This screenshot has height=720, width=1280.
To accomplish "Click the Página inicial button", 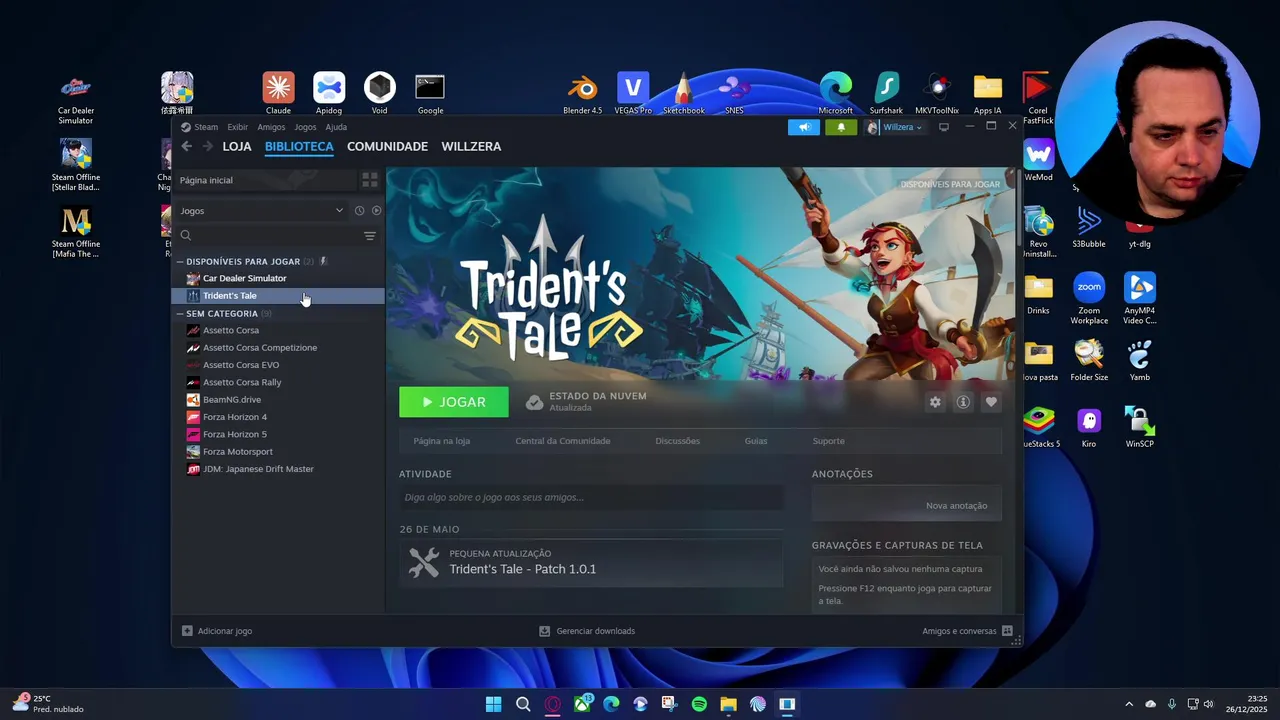I will (265, 180).
